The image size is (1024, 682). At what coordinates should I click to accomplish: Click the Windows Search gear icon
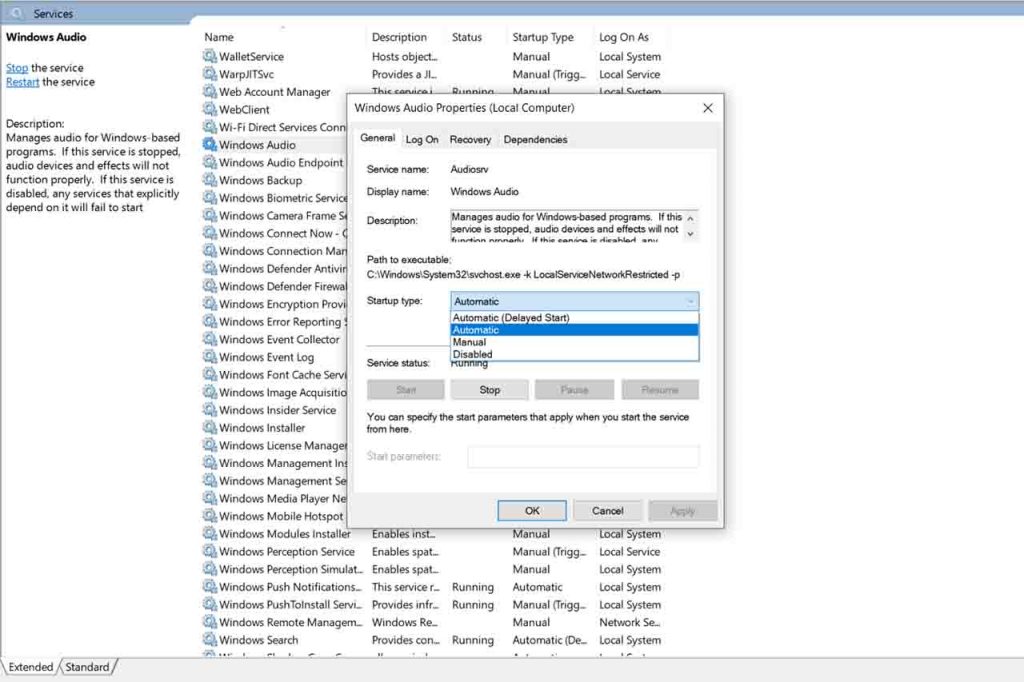click(x=210, y=640)
